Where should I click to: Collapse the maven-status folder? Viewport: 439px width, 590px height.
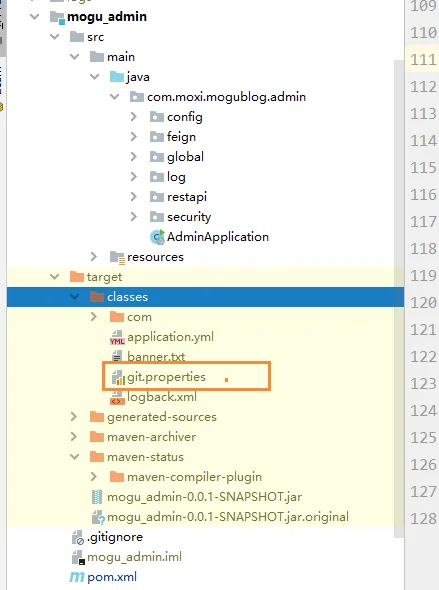click(74, 456)
